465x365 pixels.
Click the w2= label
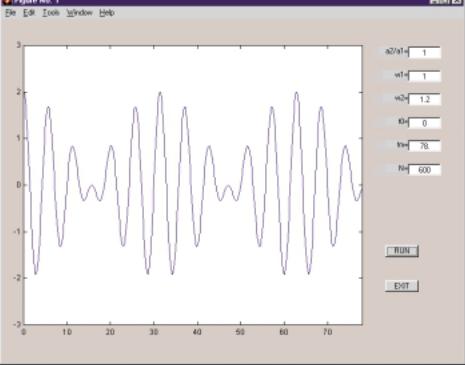pyautogui.click(x=401, y=98)
